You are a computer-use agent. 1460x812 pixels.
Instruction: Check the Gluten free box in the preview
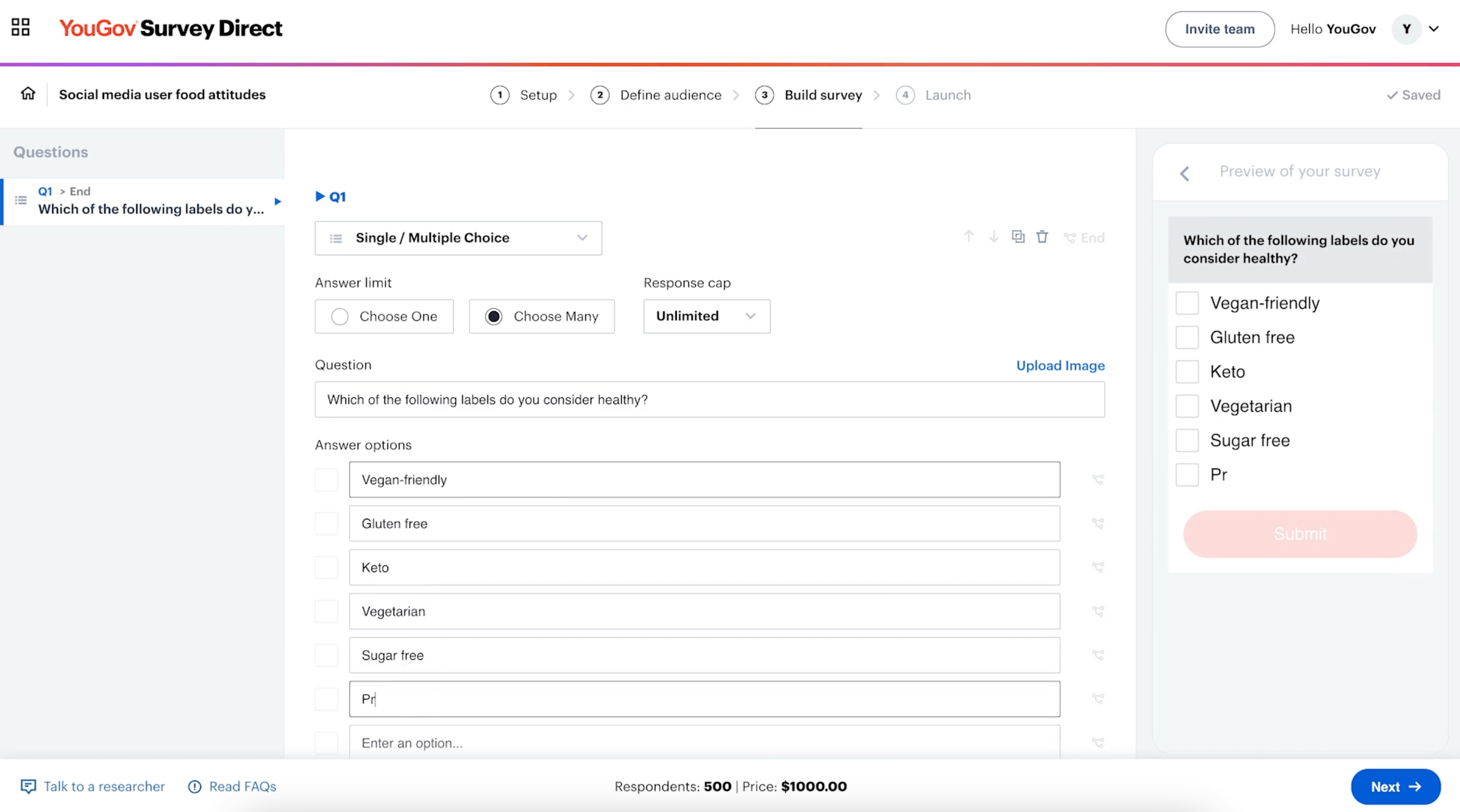click(1187, 337)
